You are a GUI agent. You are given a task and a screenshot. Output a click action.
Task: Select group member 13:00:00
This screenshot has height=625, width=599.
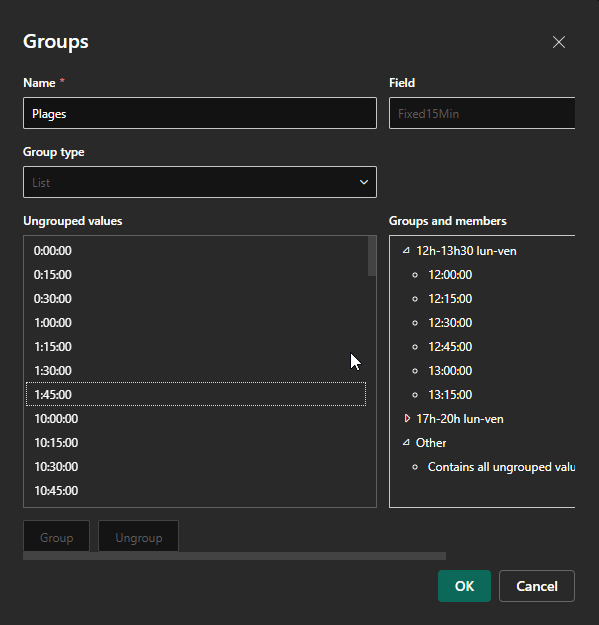click(x=450, y=371)
